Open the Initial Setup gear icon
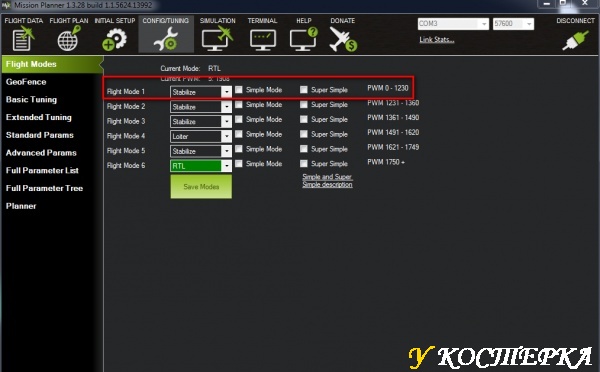This screenshot has height=372, width=600. coord(114,39)
